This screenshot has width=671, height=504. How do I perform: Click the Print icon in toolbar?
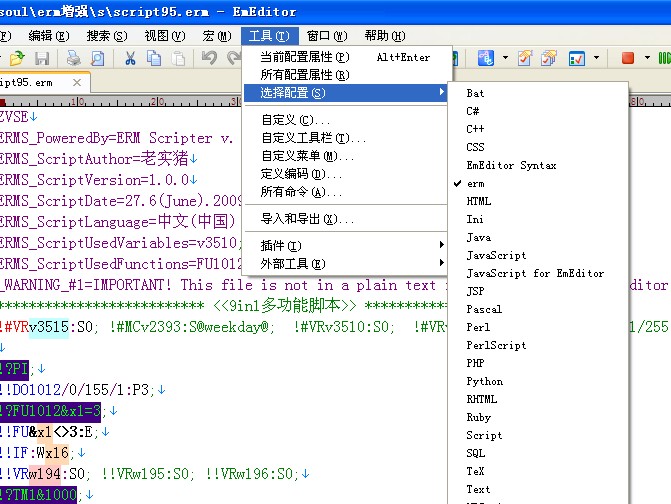pyautogui.click(x=74, y=58)
